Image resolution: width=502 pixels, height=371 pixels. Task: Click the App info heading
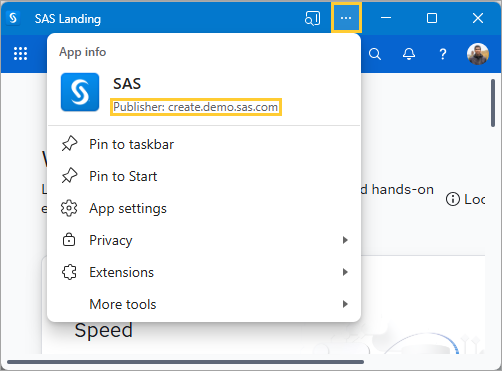tap(83, 52)
